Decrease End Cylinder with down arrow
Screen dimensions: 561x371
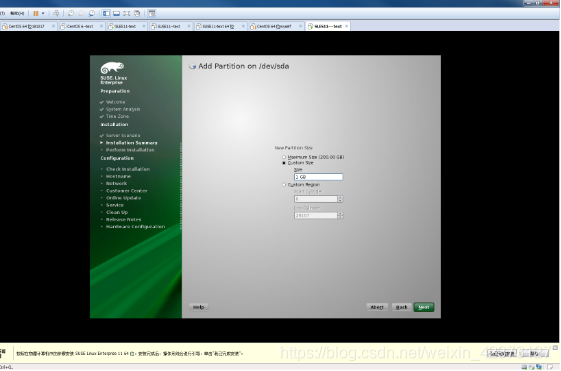click(340, 217)
